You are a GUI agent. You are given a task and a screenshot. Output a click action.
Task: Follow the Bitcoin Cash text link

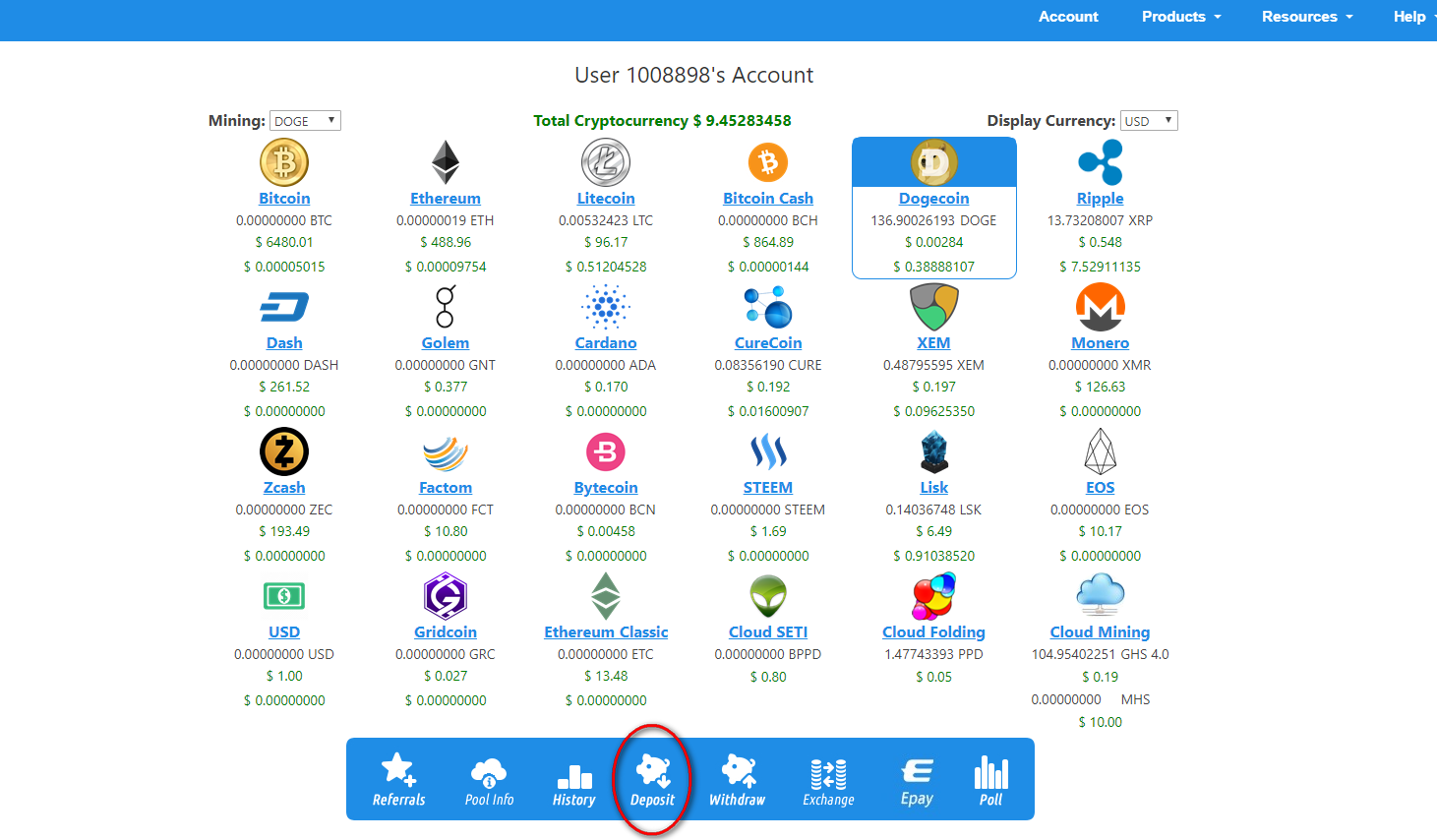[768, 199]
